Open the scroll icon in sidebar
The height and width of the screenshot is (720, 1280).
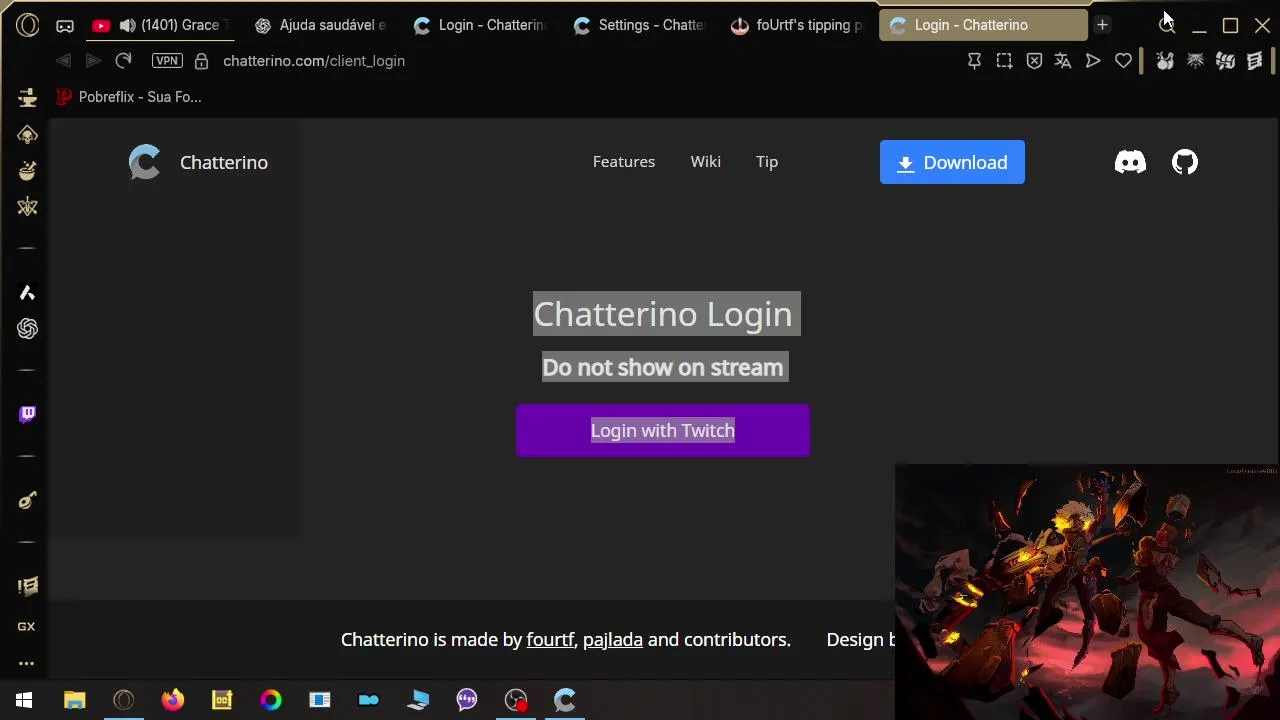click(28, 586)
